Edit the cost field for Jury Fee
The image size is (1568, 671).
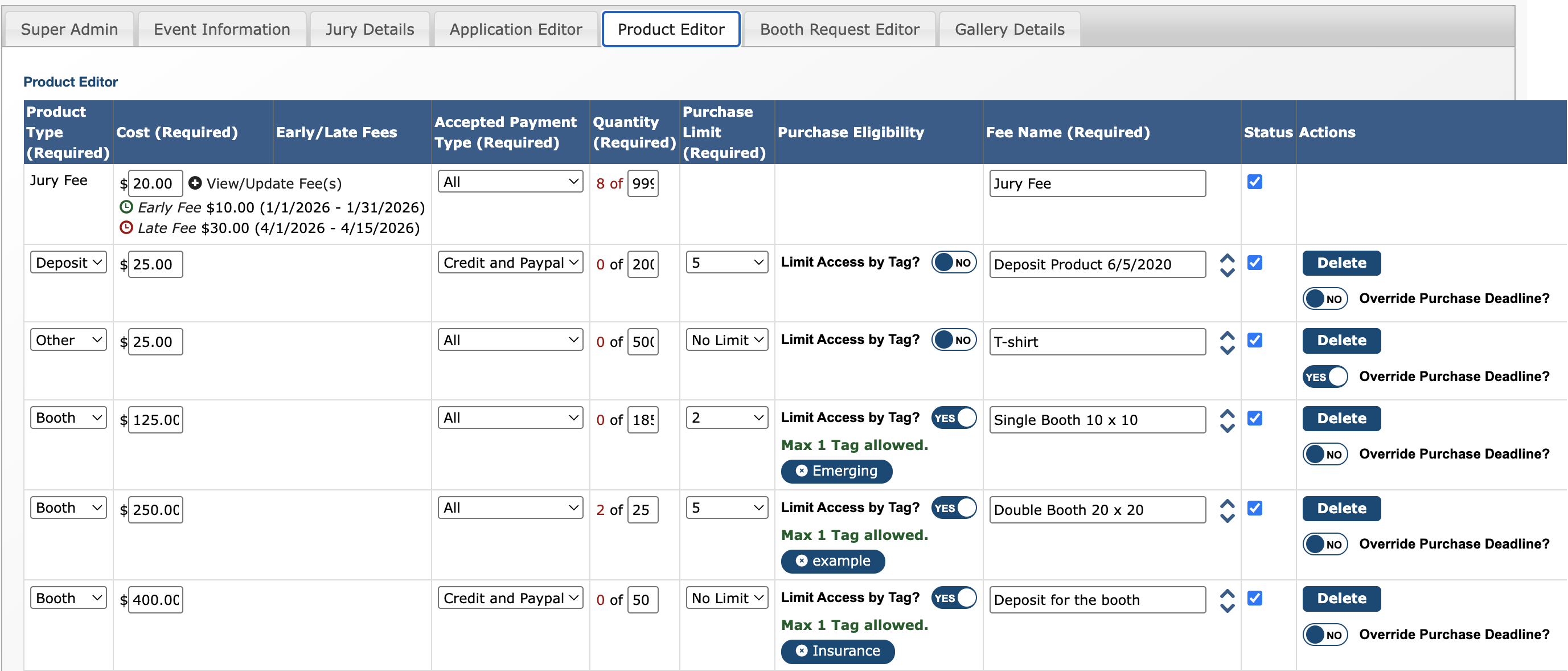pos(155,183)
